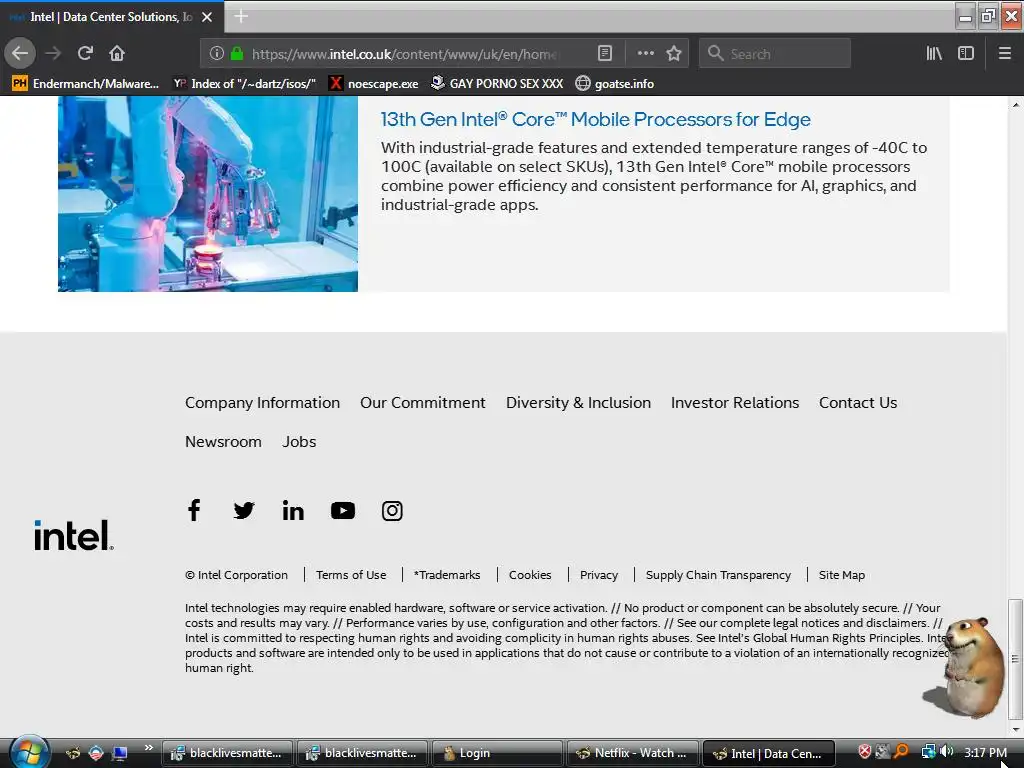
Task: Open the Firefox hamburger menu
Action: click(x=1004, y=54)
